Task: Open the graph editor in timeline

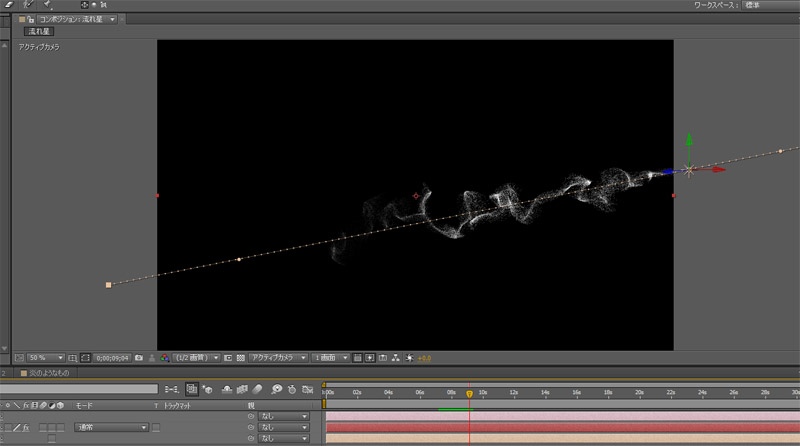Action: coord(308,388)
